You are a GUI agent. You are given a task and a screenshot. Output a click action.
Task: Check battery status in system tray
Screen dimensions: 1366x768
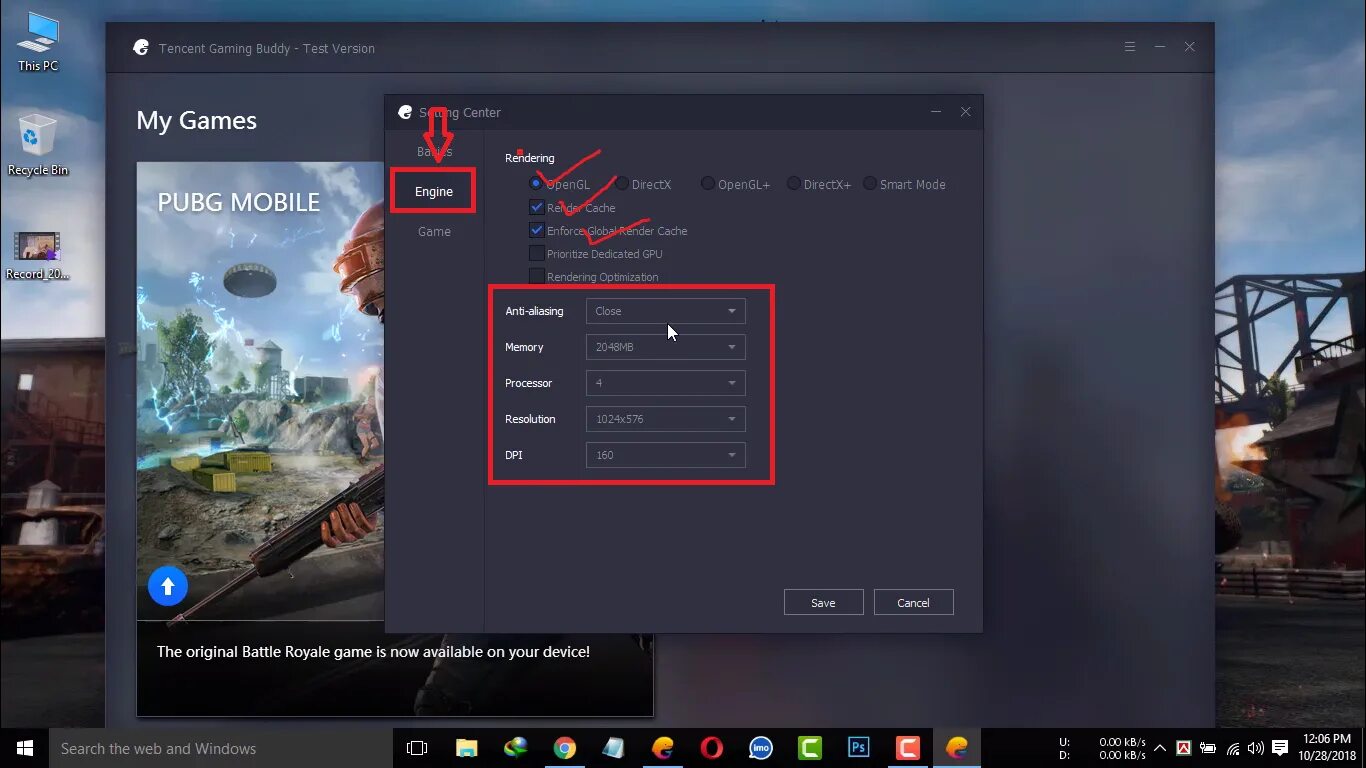[x=1208, y=748]
